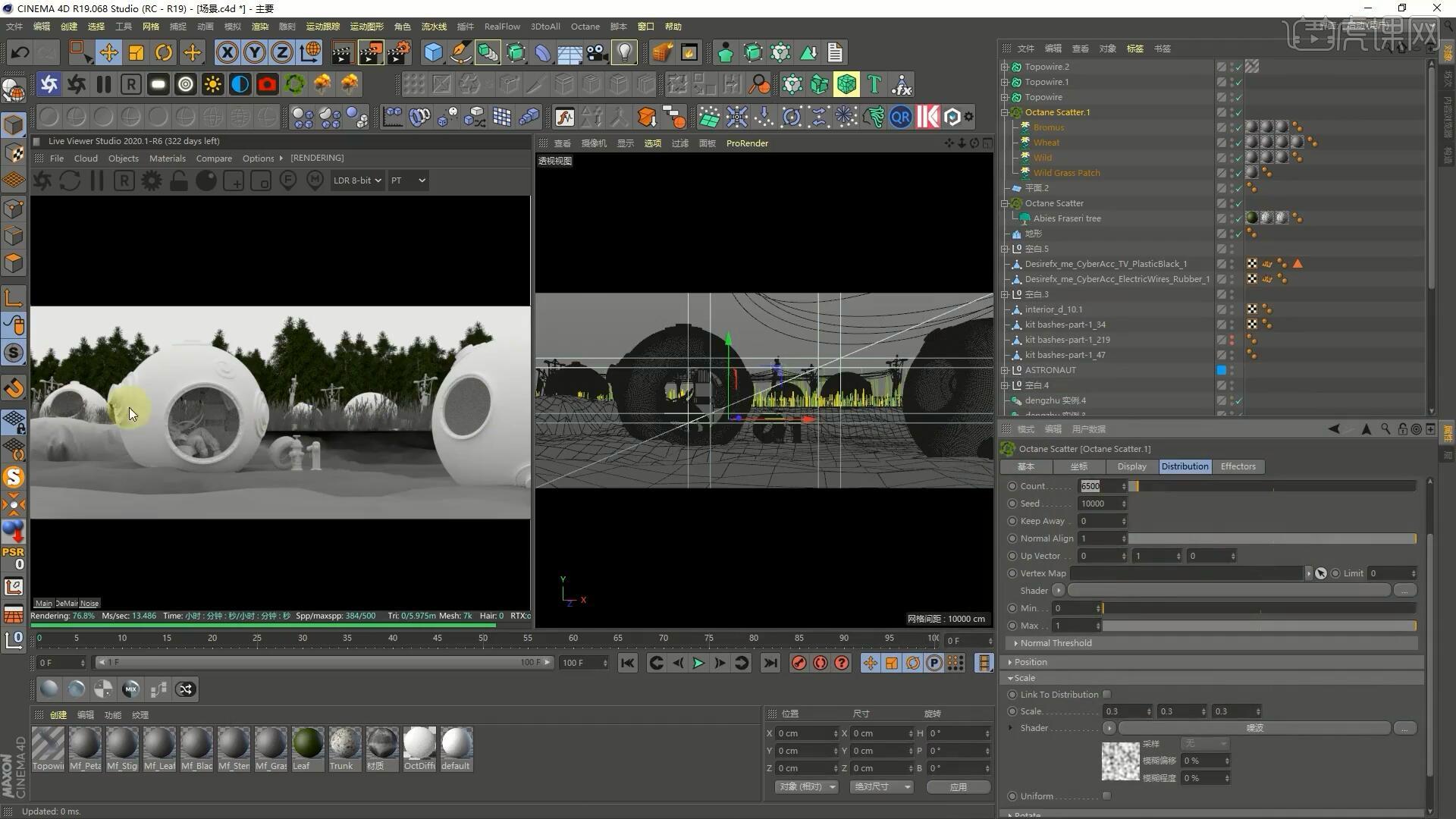Click the Normal Align slider
This screenshot has width=1456, height=819.
[1272, 538]
